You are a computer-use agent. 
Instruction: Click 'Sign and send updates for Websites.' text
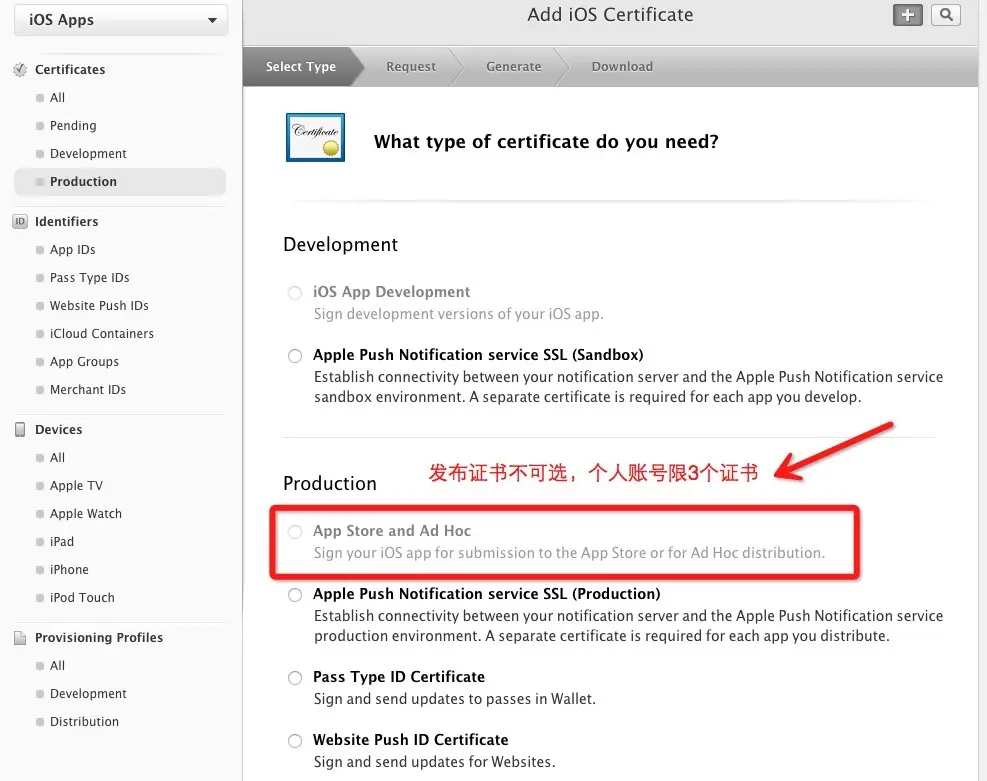[x=434, y=762]
